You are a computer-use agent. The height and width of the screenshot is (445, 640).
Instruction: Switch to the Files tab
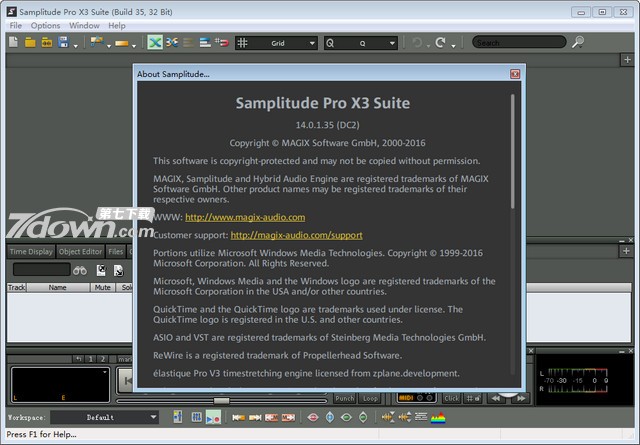116,251
